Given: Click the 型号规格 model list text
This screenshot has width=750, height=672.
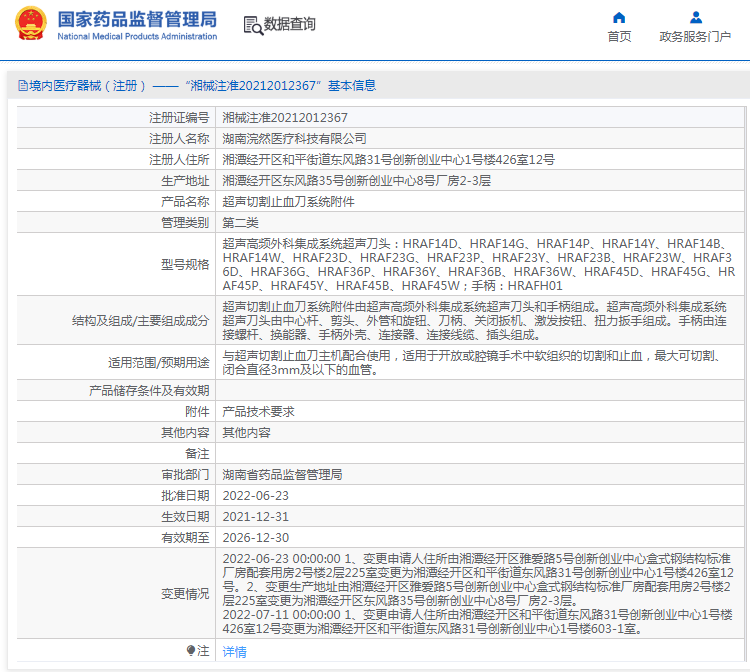Looking at the screenshot, I should 479,264.
